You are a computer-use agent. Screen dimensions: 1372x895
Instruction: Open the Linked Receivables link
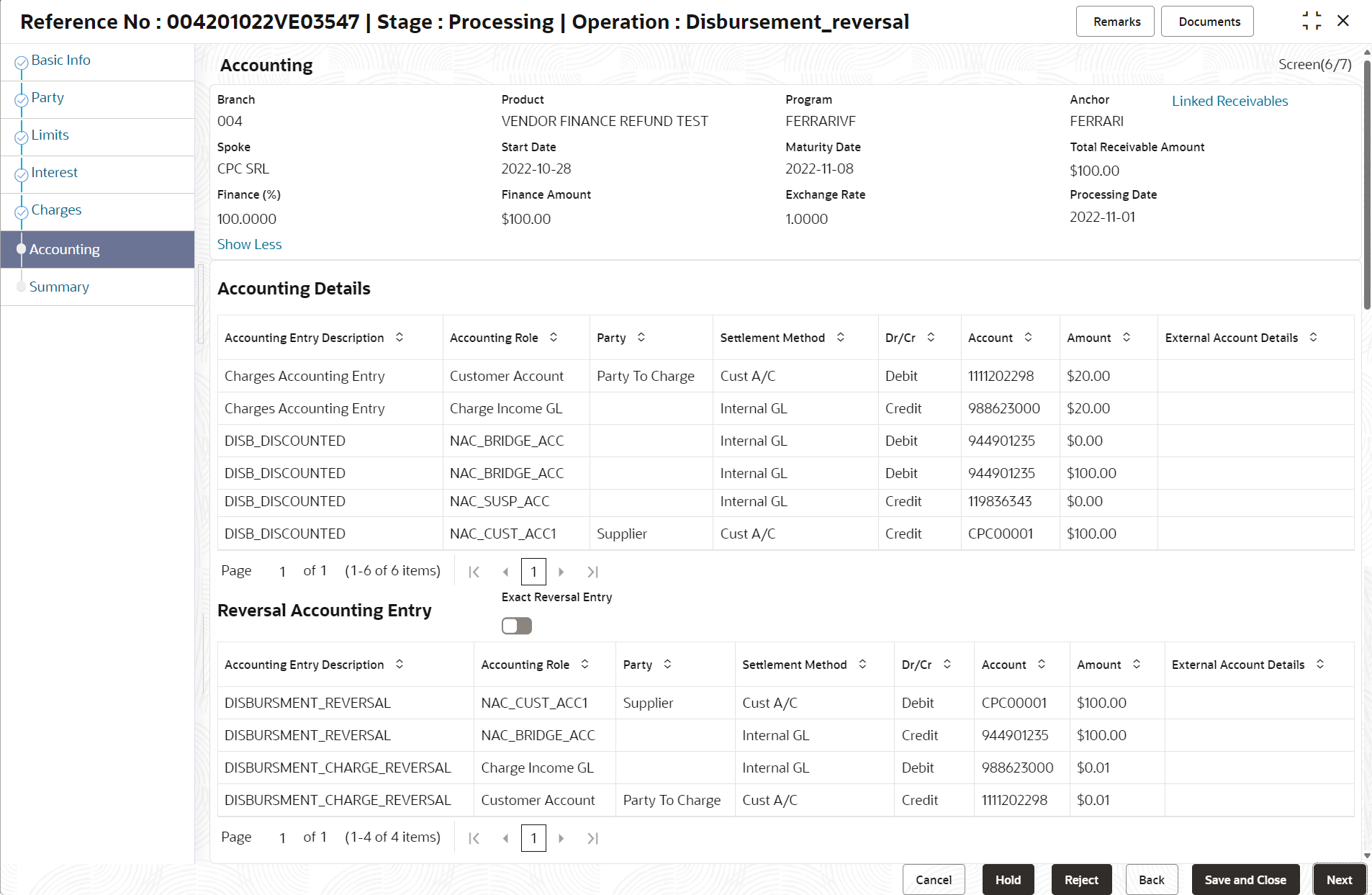point(1229,101)
